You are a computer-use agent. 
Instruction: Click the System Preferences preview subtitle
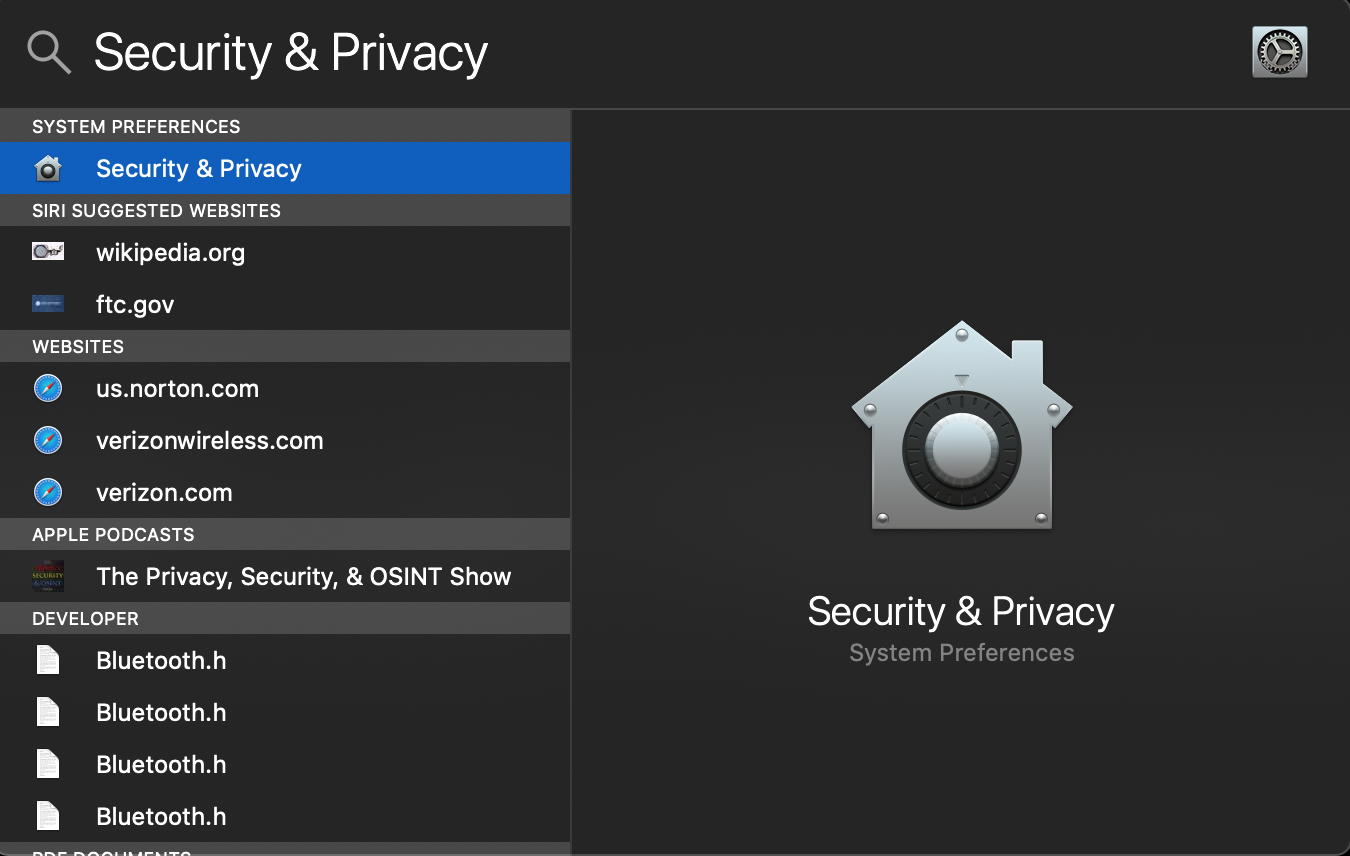(x=962, y=653)
